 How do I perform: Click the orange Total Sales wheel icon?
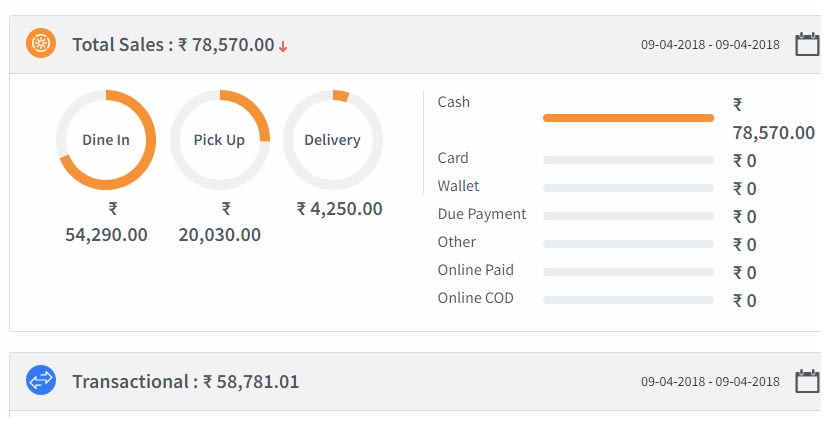(x=40, y=44)
